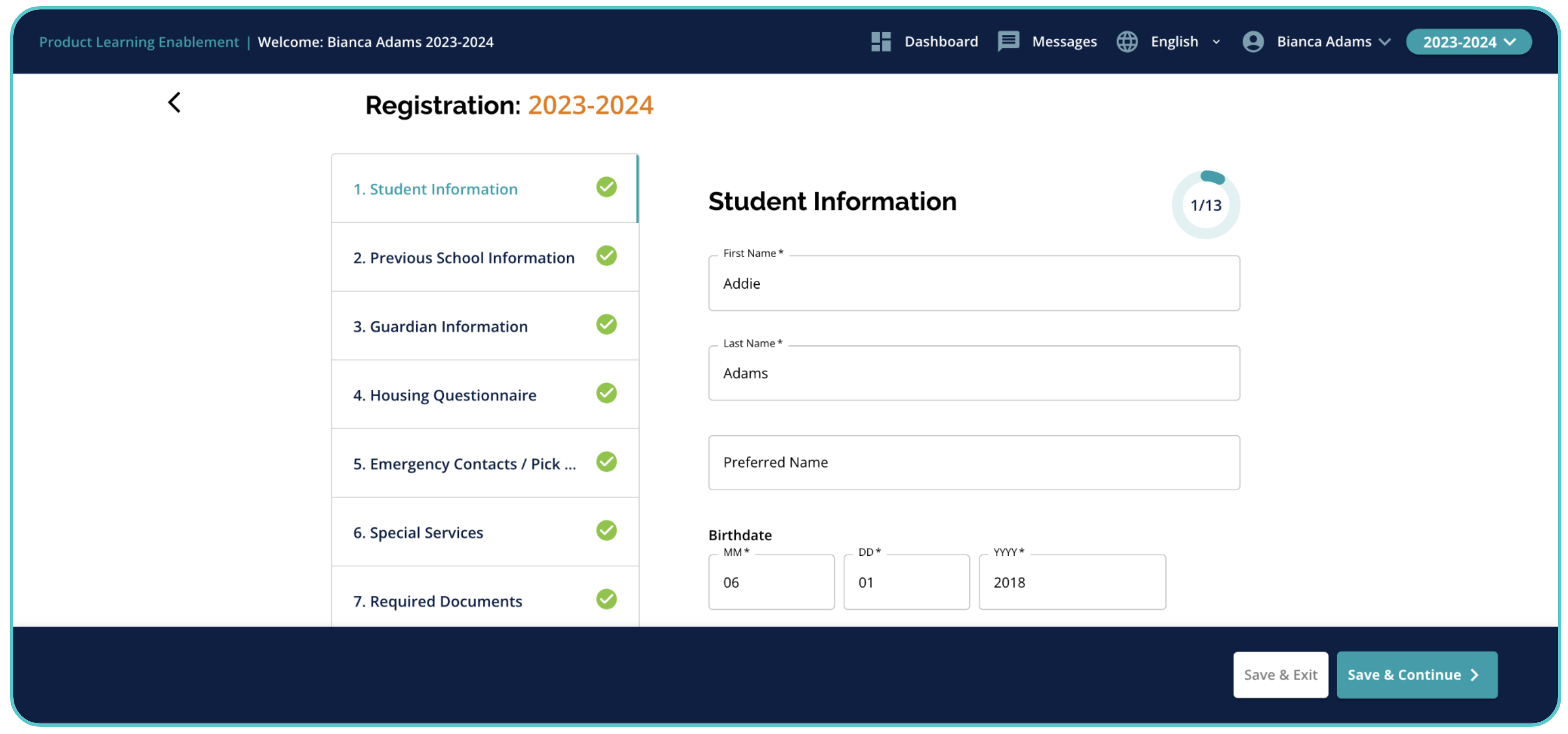Open the Messages chat icon
Image resolution: width=1568 pixels, height=734 pixels.
click(1008, 42)
